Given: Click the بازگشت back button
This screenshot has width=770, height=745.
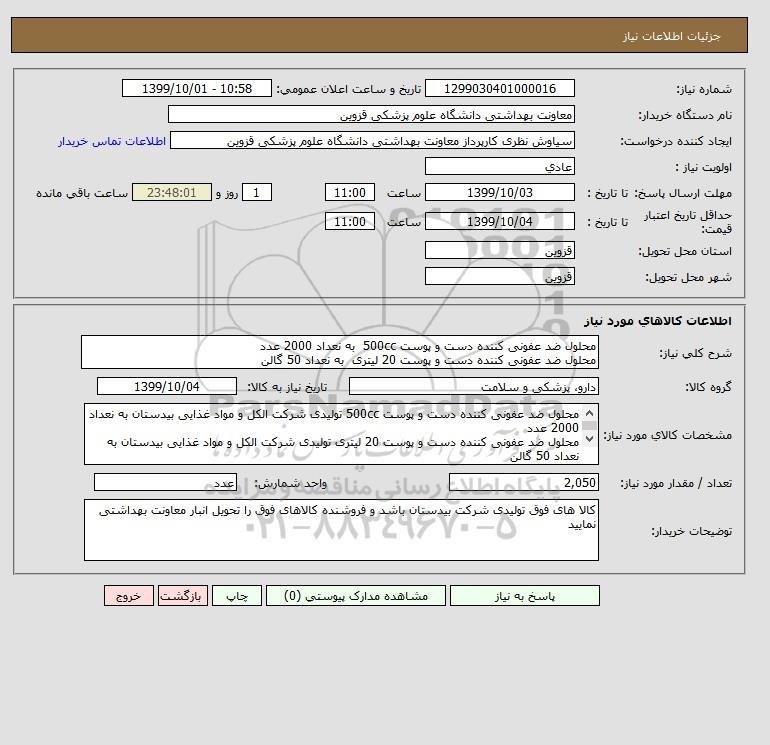Looking at the screenshot, I should coord(183,596).
